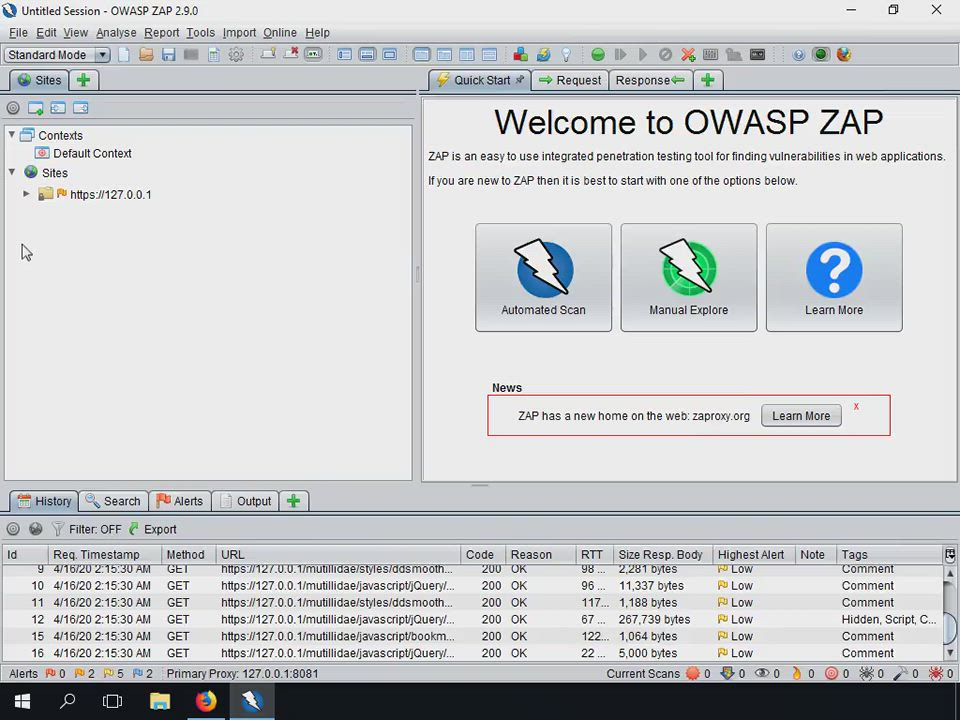
Task: Toggle link with Sites selection globe icon
Action: 36,529
